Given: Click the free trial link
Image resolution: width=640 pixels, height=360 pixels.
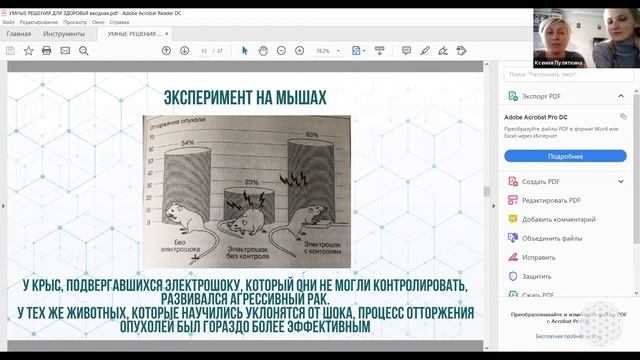Looking at the screenshot, I should tap(569, 336).
